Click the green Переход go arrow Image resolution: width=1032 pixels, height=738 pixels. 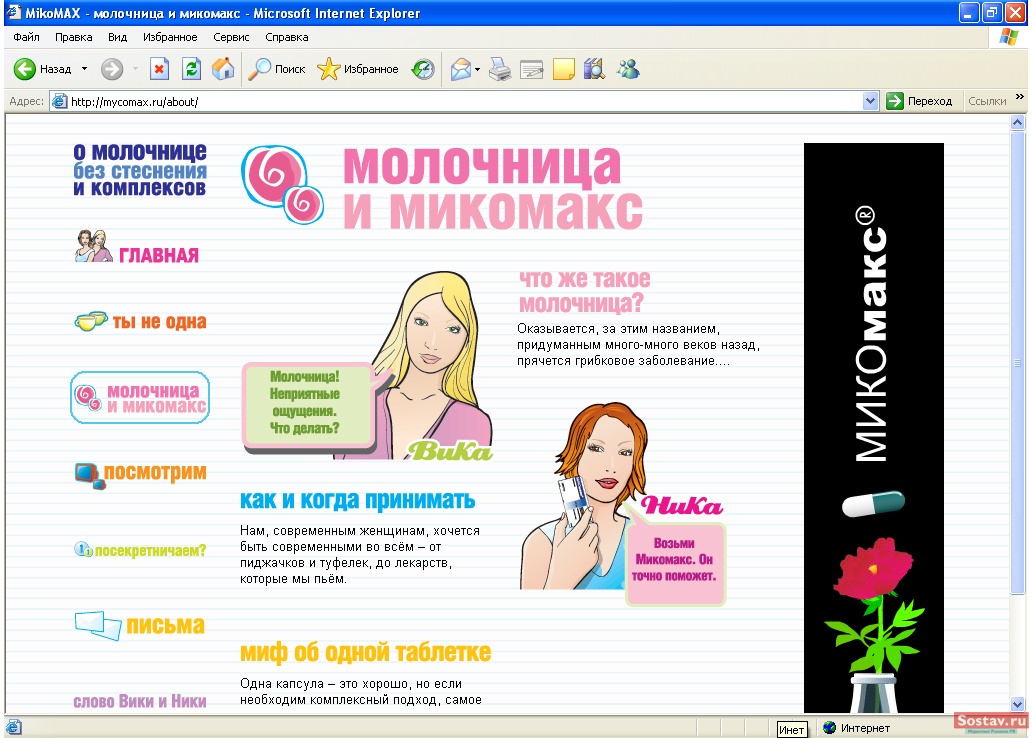click(x=894, y=101)
